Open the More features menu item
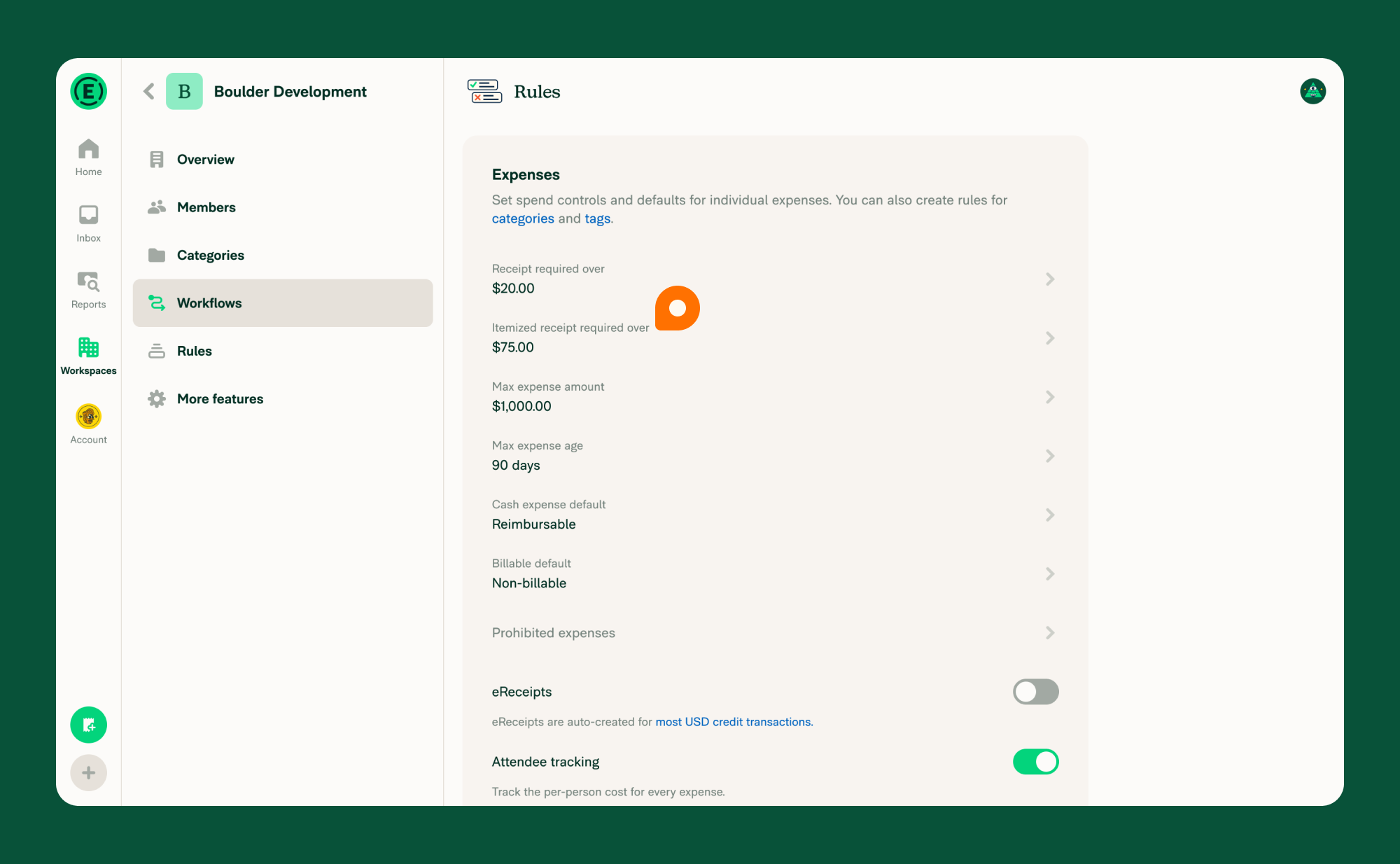Screen dimensions: 1400x864 point(220,399)
